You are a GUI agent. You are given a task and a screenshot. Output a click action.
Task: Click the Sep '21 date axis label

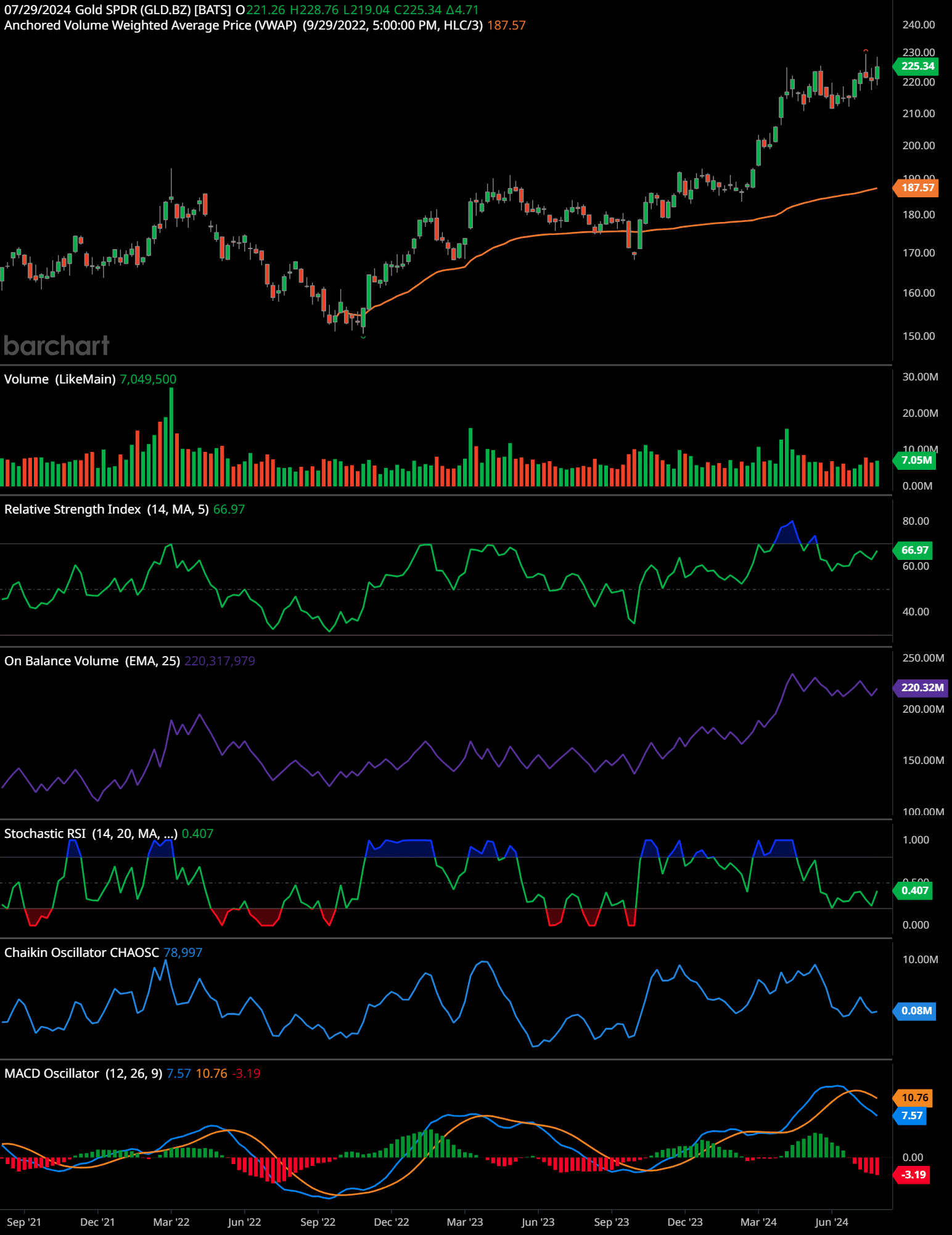(24, 1222)
